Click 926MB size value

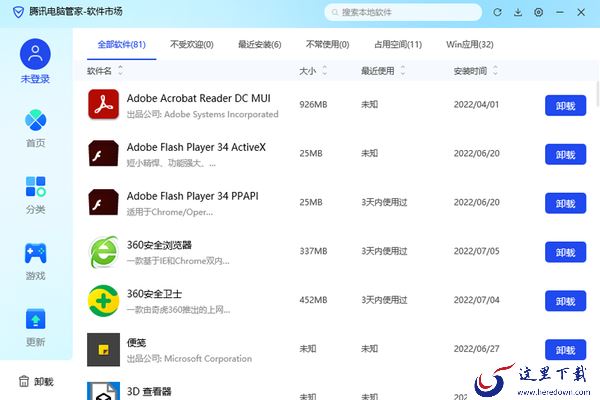pyautogui.click(x=313, y=104)
